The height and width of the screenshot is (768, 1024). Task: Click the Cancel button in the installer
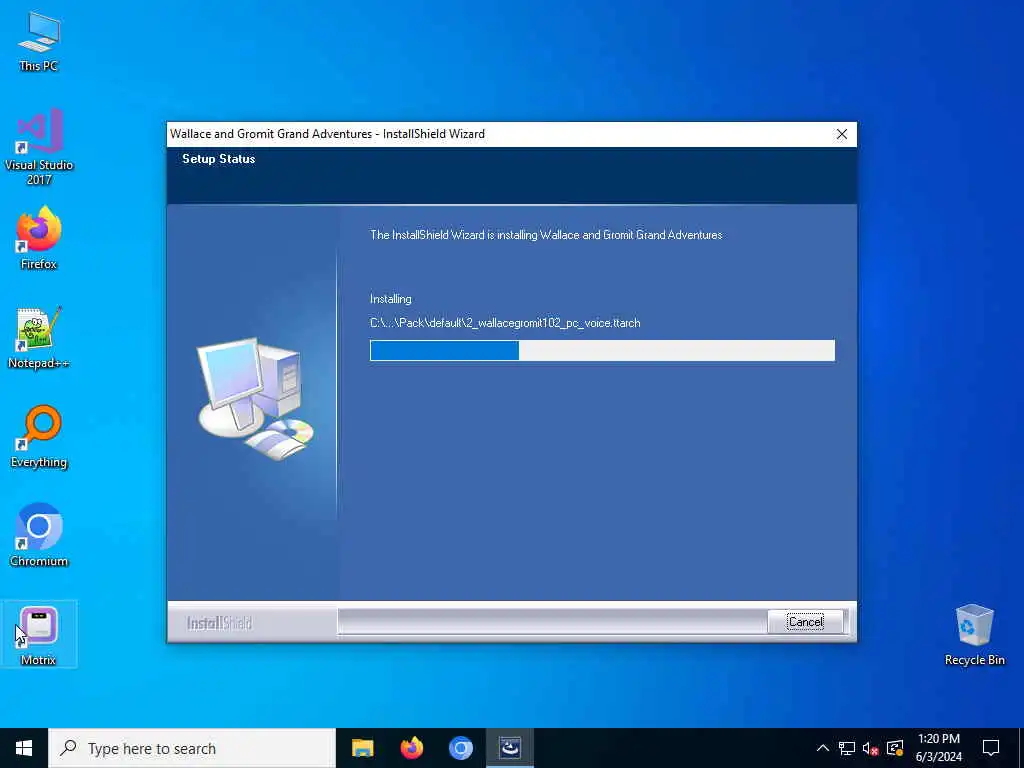point(805,622)
